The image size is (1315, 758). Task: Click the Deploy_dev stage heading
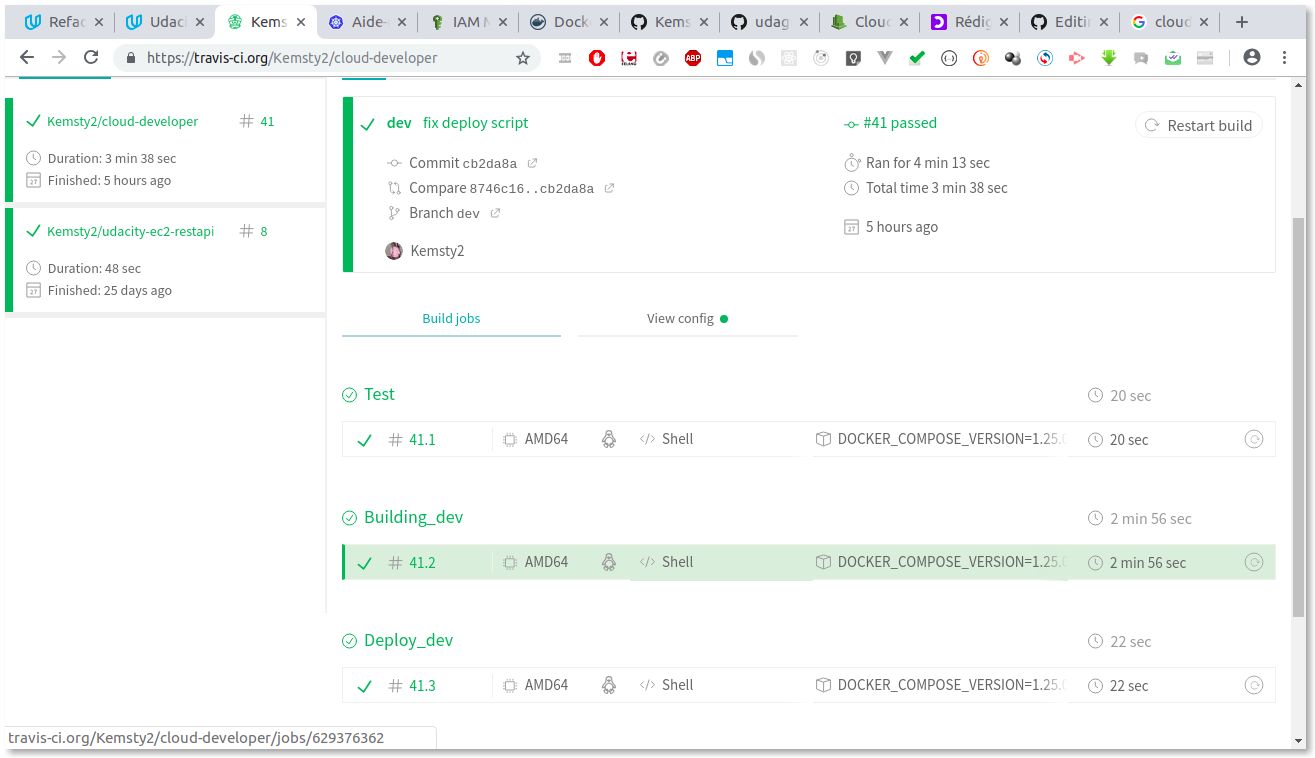[408, 640]
